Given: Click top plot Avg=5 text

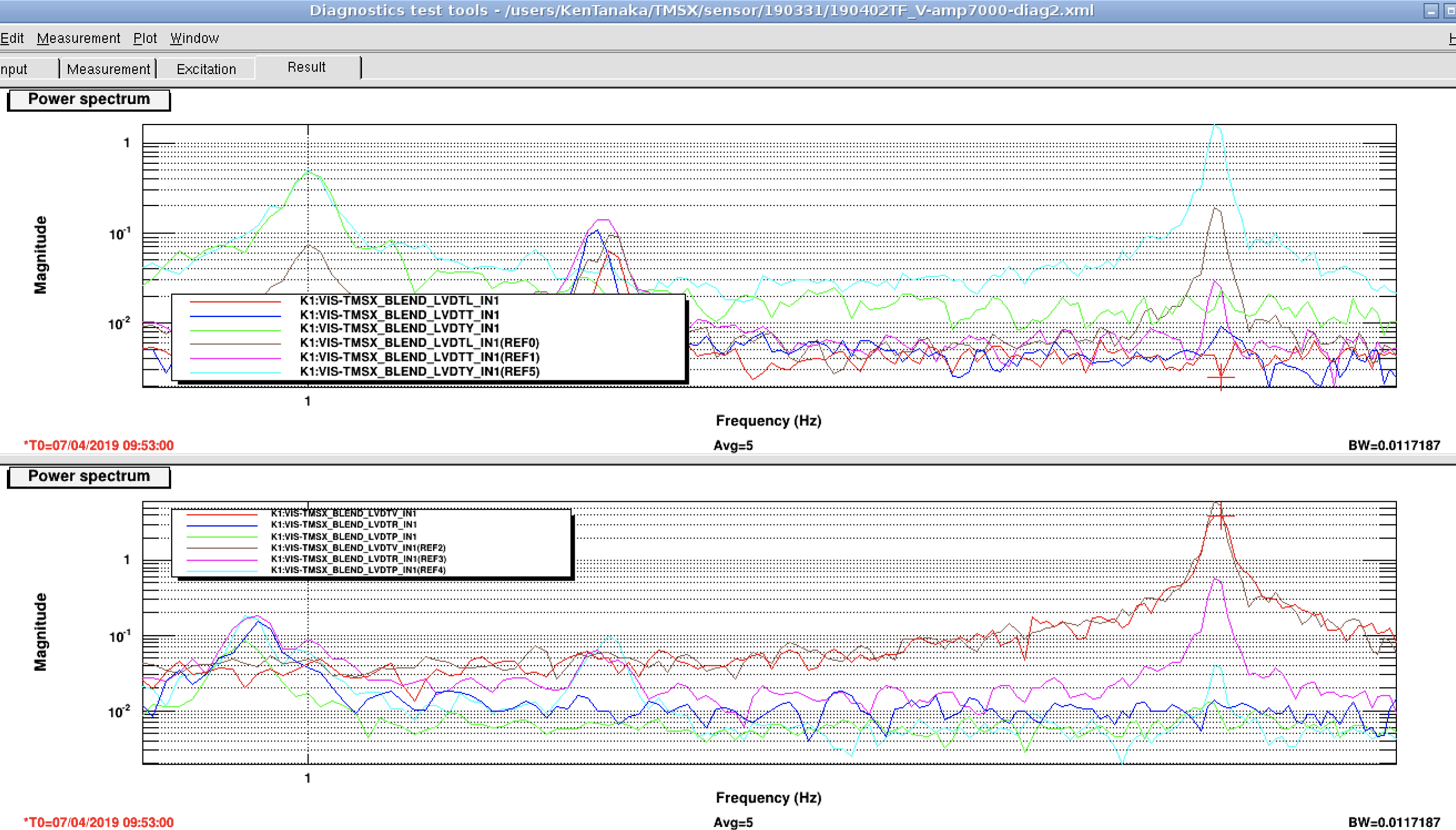Looking at the screenshot, I should coord(733,446).
